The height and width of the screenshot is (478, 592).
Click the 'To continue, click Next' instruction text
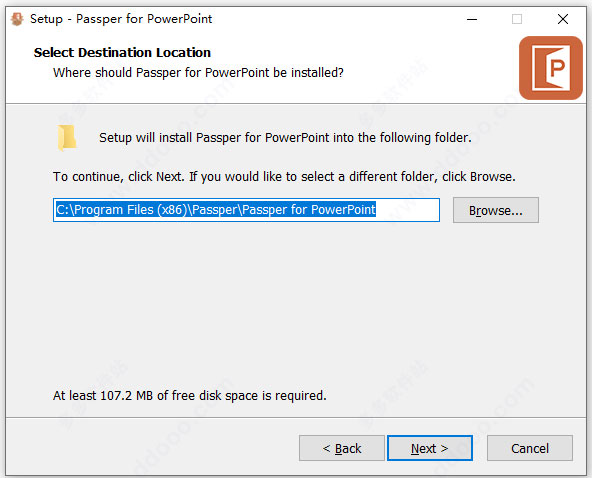click(x=284, y=177)
